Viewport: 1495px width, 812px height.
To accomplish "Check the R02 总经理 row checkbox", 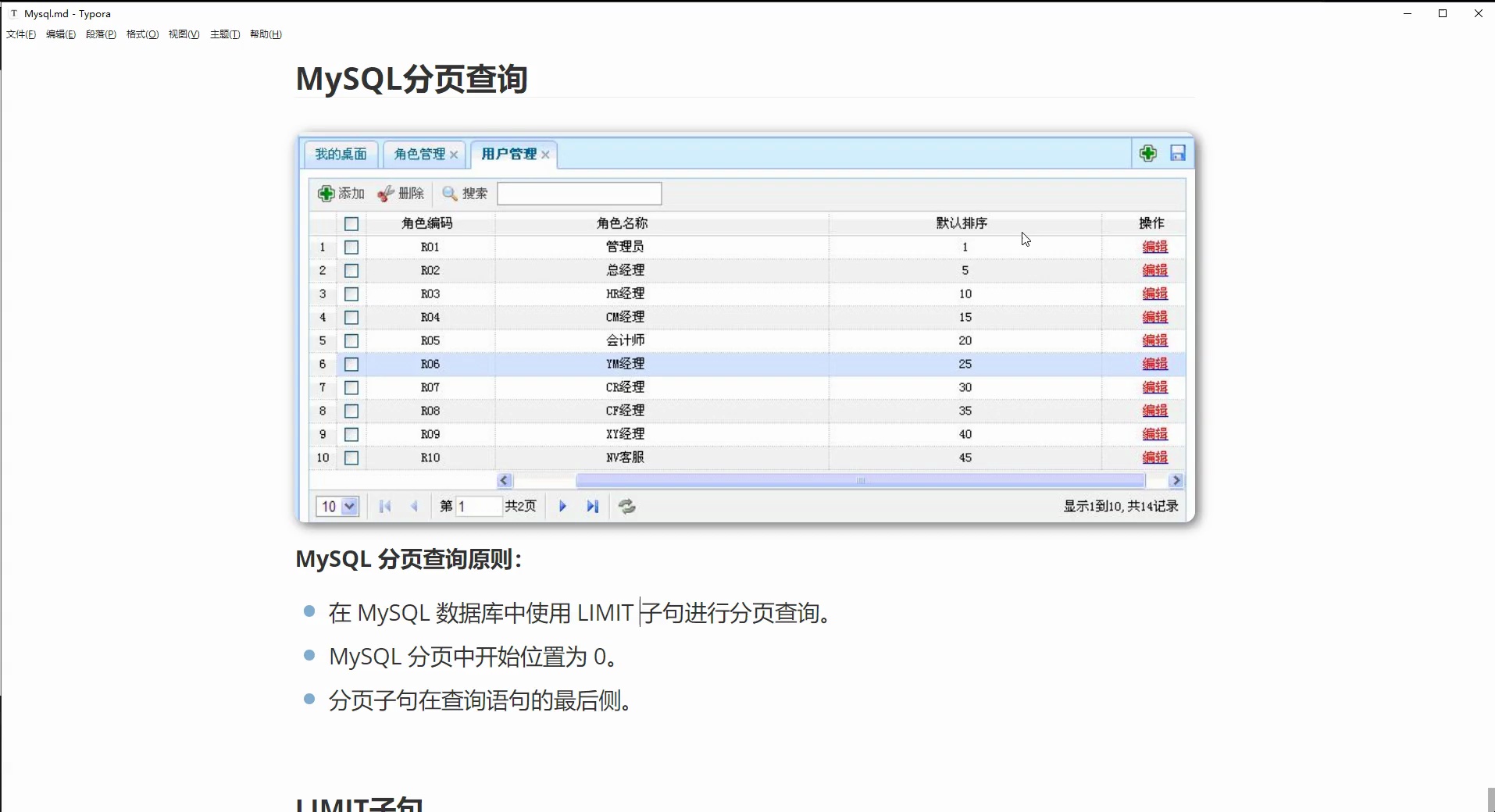I will (351, 271).
